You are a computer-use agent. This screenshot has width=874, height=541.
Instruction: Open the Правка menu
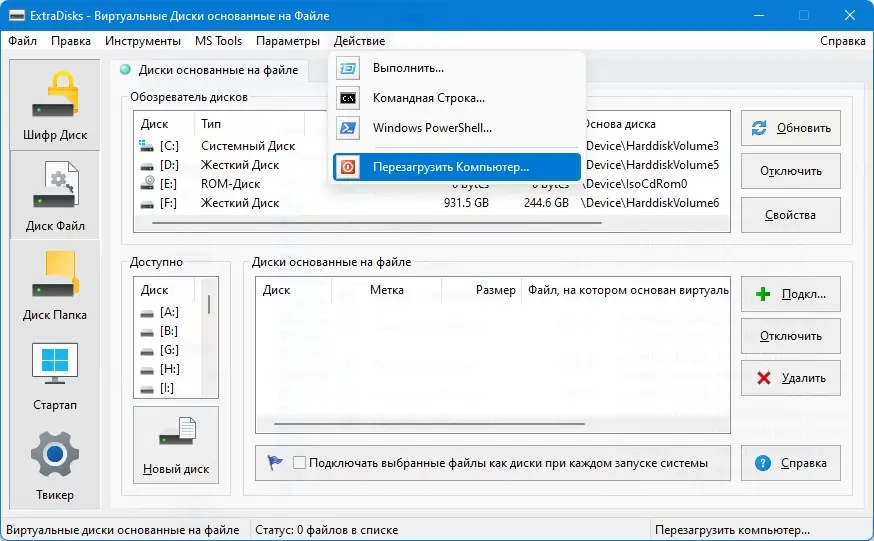[71, 41]
